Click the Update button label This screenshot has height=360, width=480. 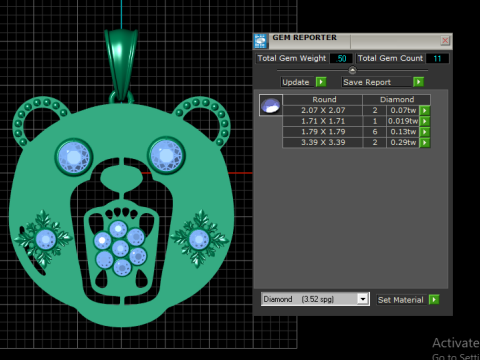coord(296,82)
